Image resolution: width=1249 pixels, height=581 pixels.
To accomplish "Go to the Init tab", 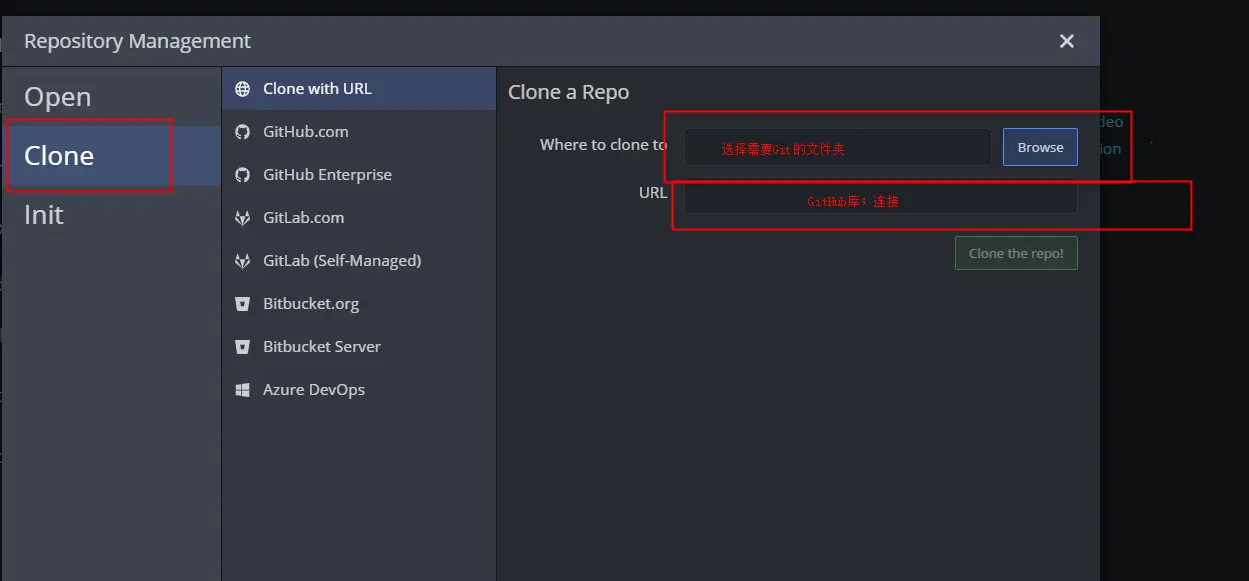I will [x=111, y=215].
